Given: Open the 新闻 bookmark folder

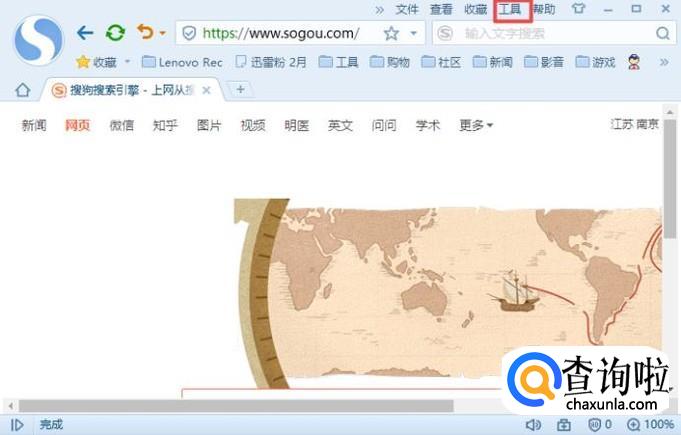Looking at the screenshot, I should click(493, 62).
